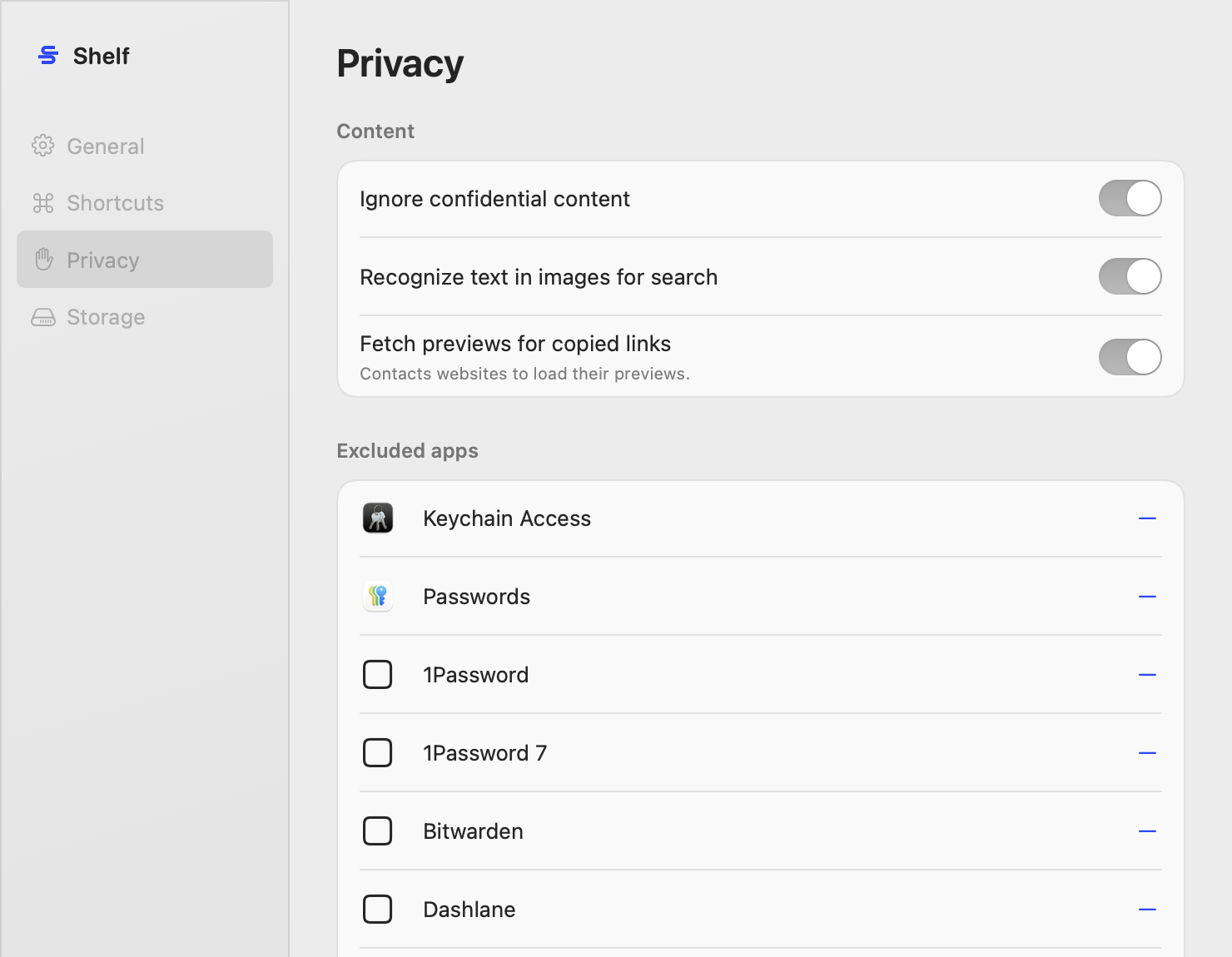Click the 1Password 7 row label
1232x957 pixels.
click(484, 753)
